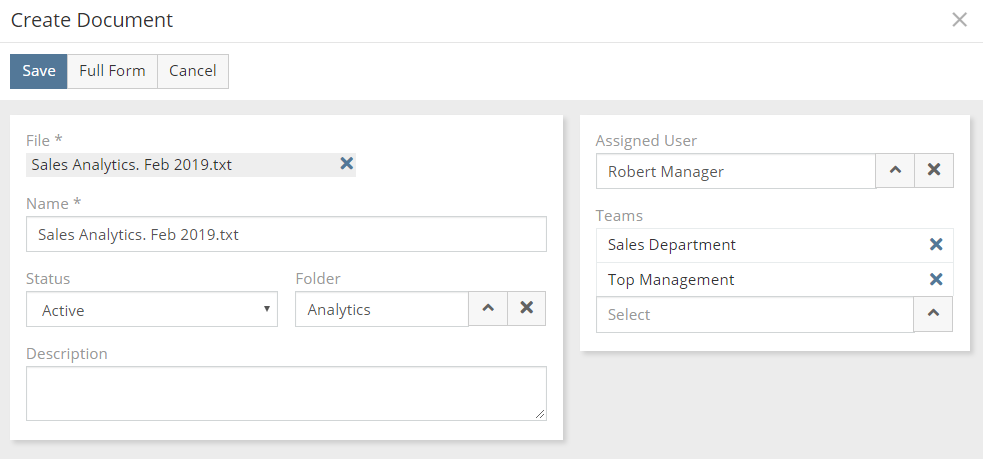This screenshot has height=459, width=983.
Task: Close the Create Document dialog
Action: pyautogui.click(x=959, y=20)
